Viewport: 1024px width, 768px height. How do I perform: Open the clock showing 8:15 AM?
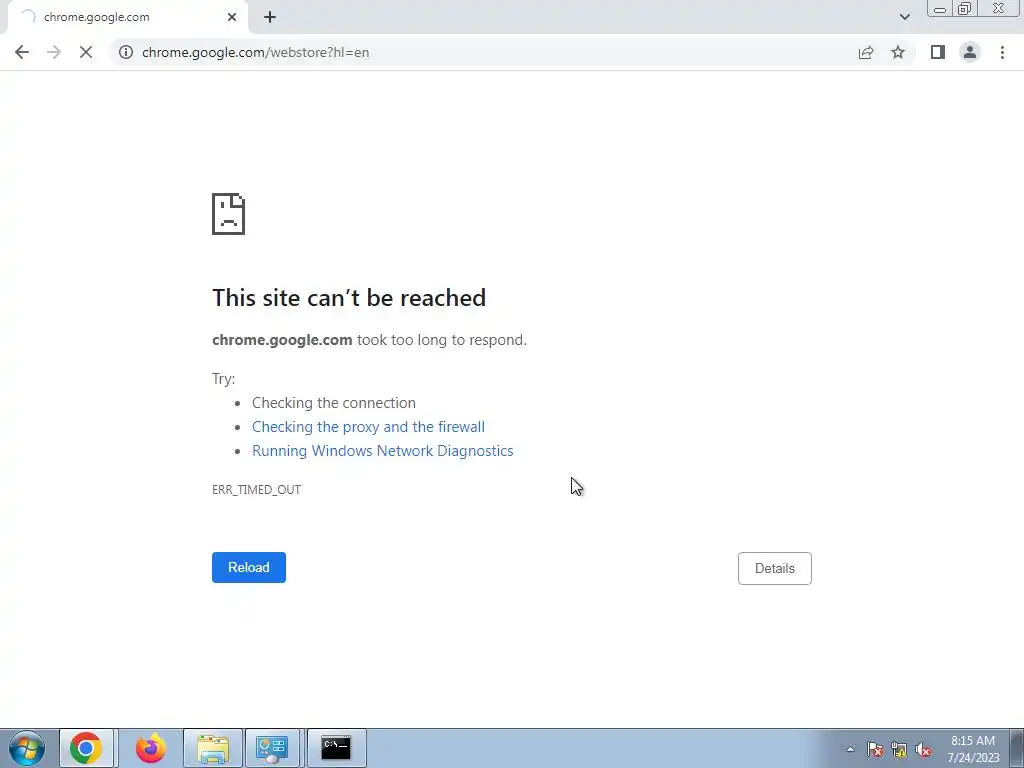click(973, 749)
